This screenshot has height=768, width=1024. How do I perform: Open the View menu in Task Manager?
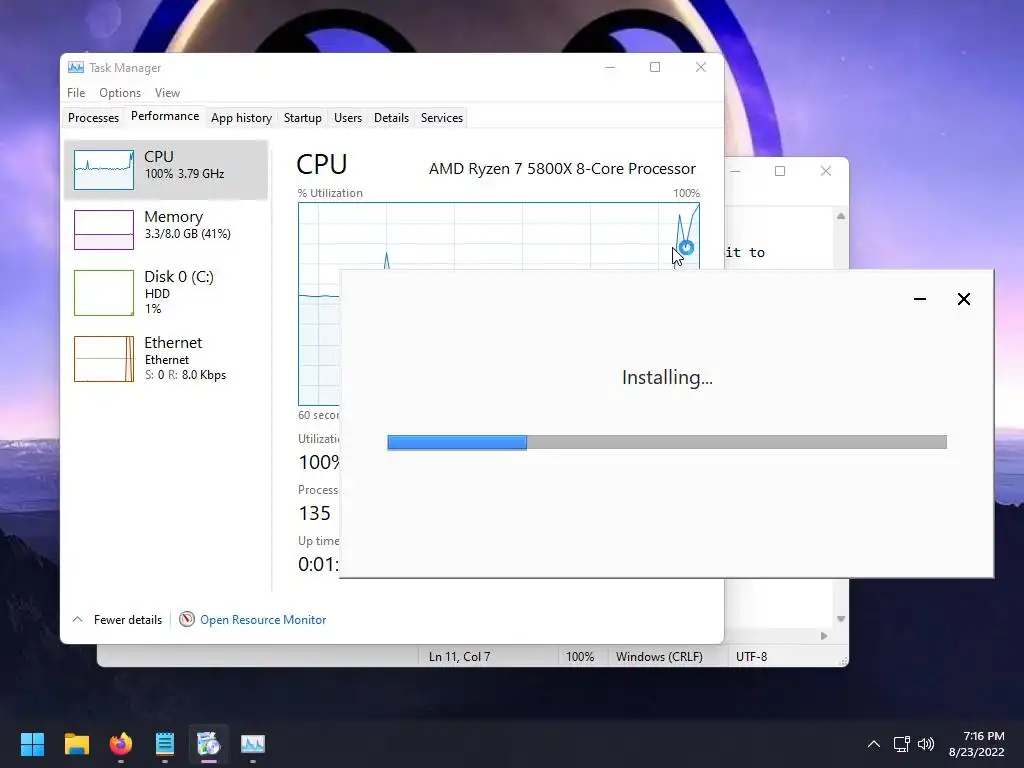[x=167, y=93]
